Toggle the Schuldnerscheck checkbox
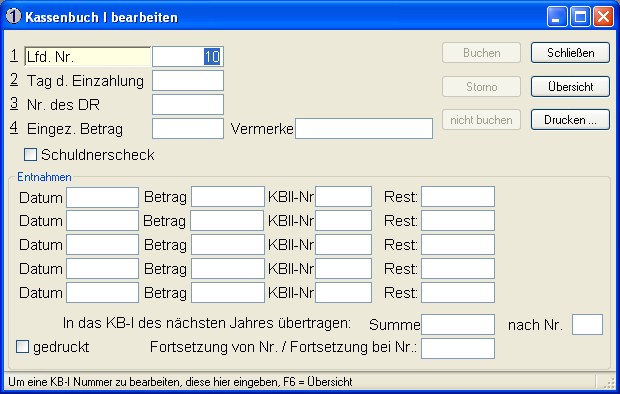Screen dimensions: 620x394 pyautogui.click(x=30, y=154)
